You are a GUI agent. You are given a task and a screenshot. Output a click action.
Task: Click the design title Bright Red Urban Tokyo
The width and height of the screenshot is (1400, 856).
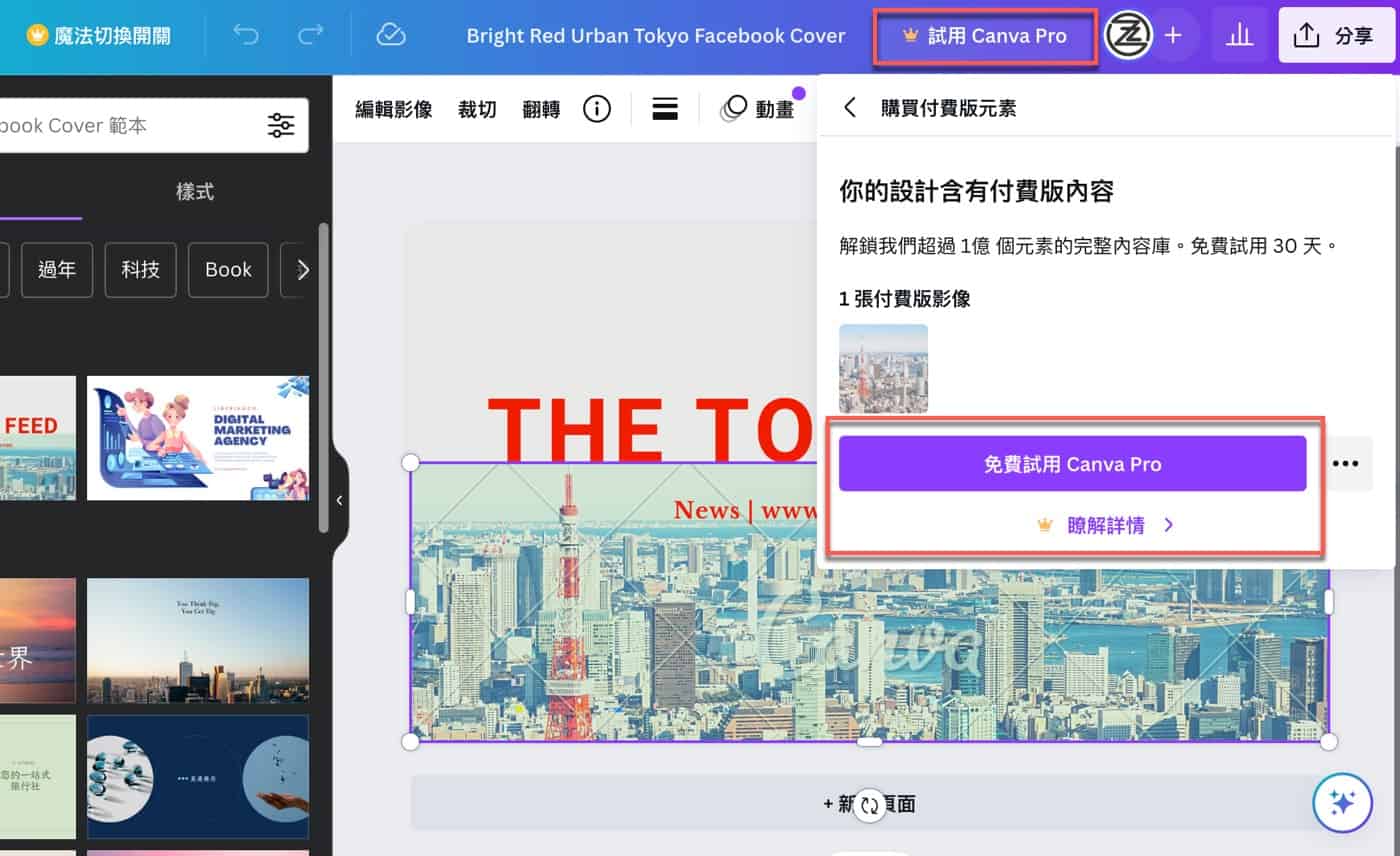pyautogui.click(x=656, y=36)
